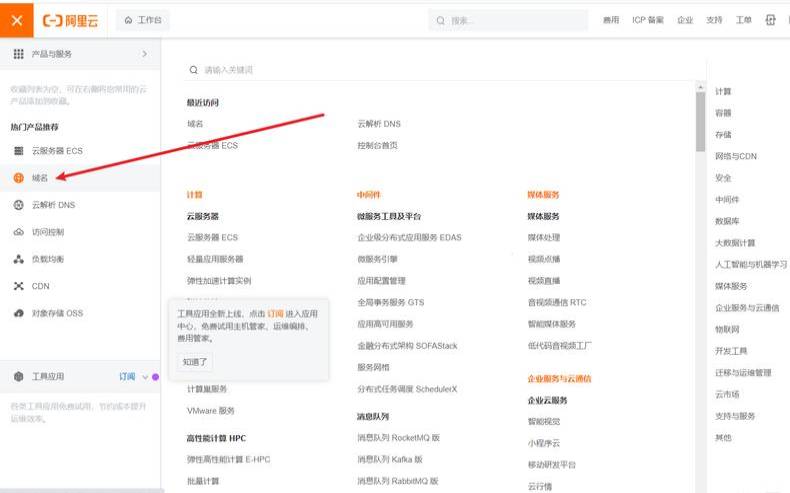
Task: Click the 云服务器 ECS server icon
Action: (x=19, y=151)
